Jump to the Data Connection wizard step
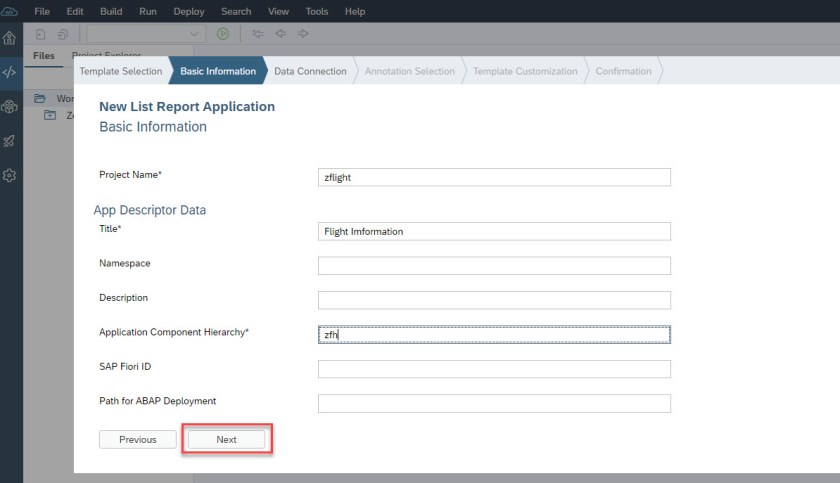840x483 pixels. pos(310,71)
